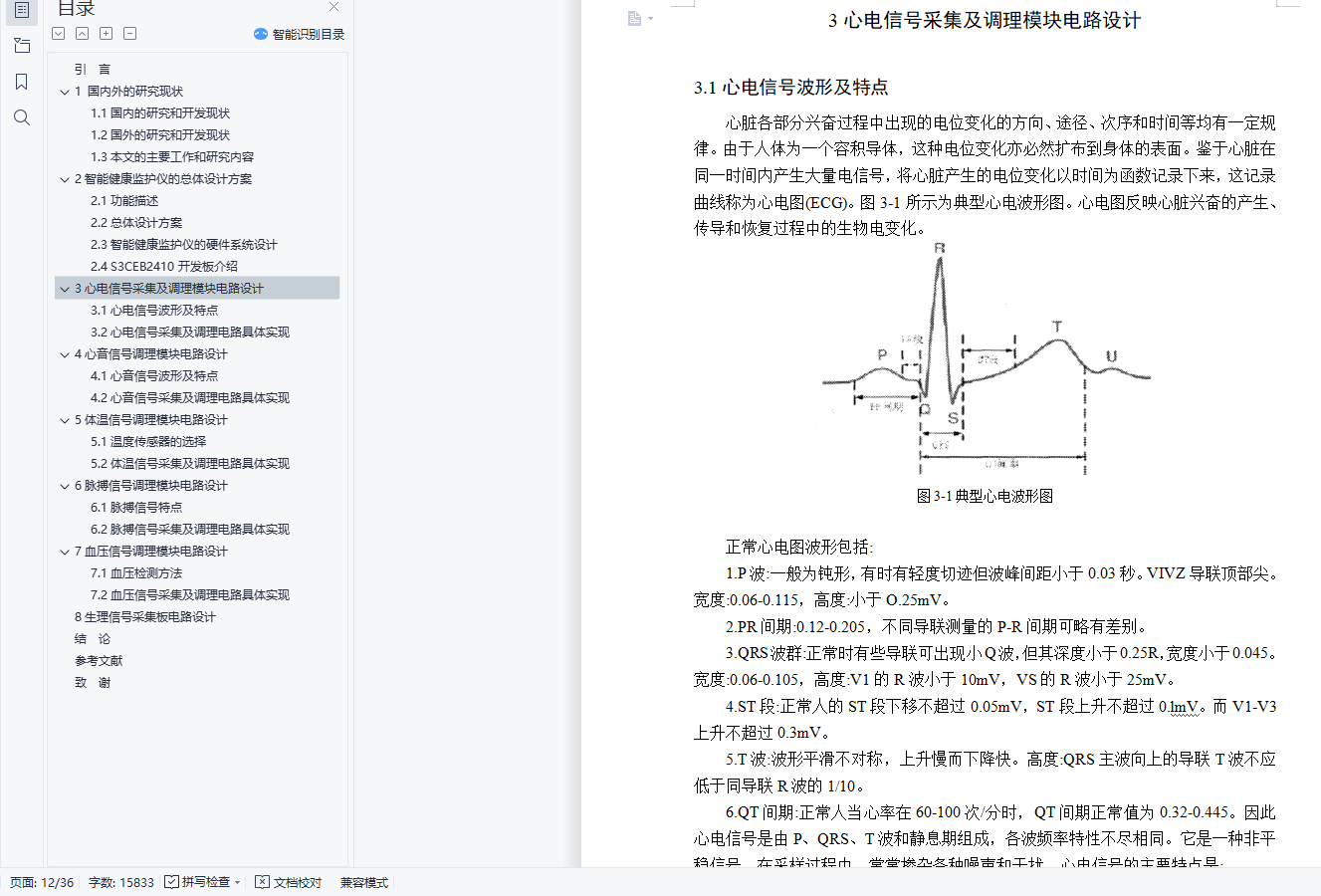This screenshot has height=896, width=1321.
Task: Jump to '引 言' in the outline
Action: pos(93,70)
